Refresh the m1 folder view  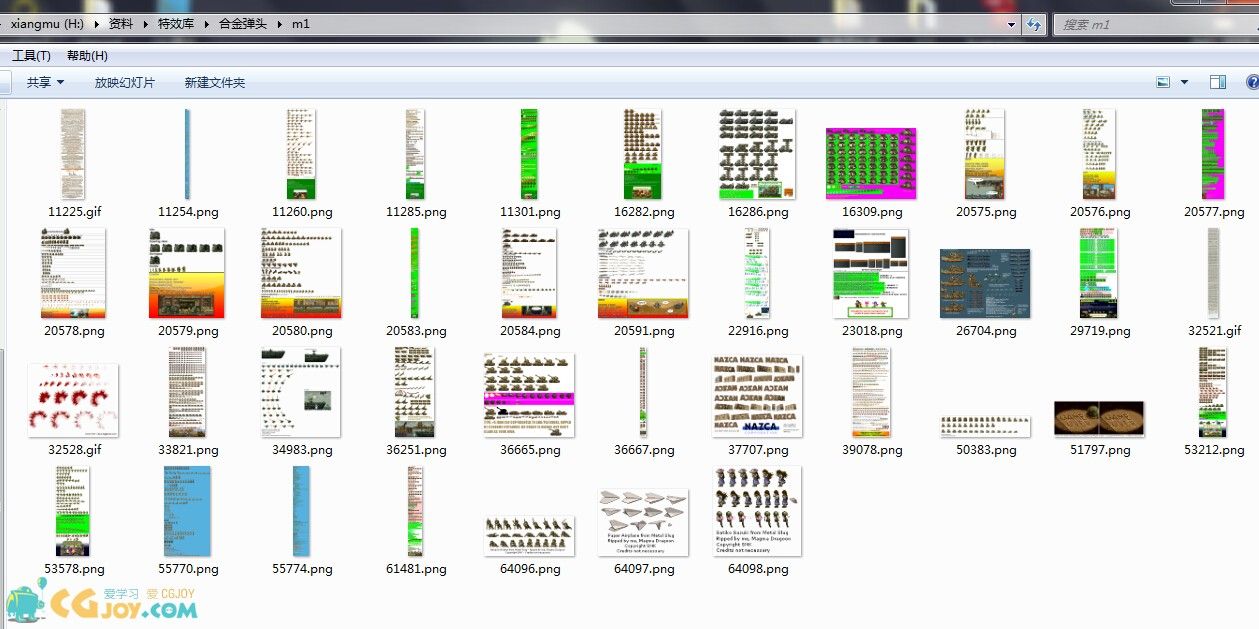pyautogui.click(x=1034, y=24)
